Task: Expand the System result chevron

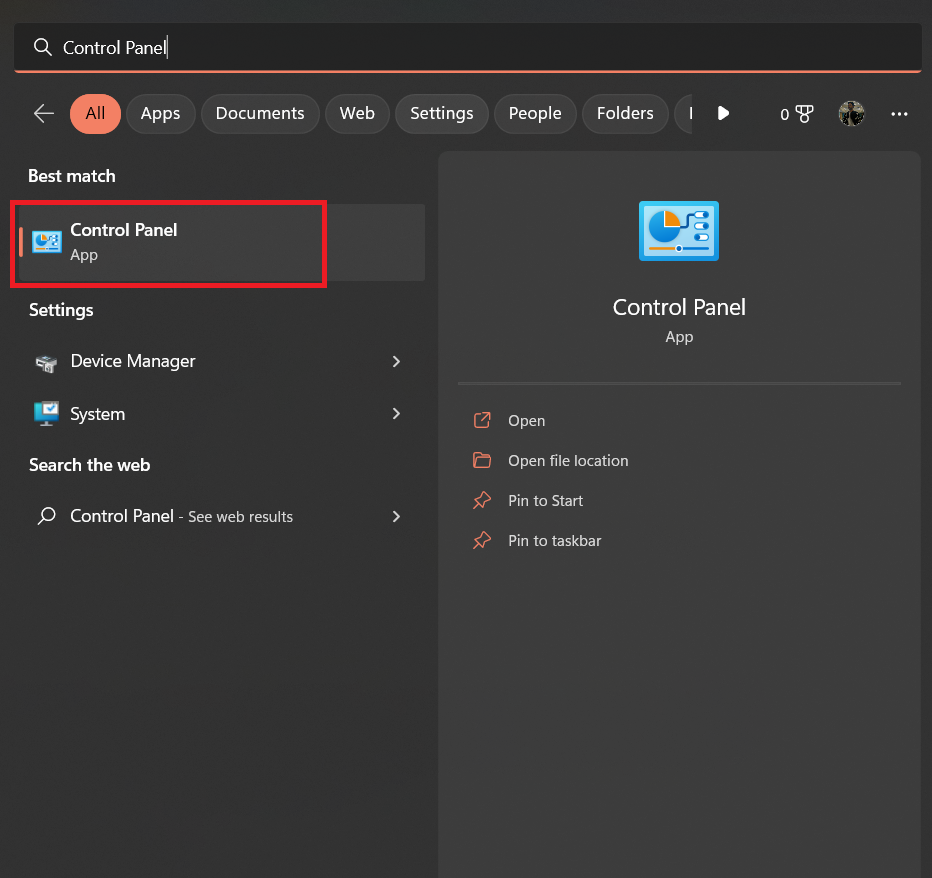Action: (396, 414)
